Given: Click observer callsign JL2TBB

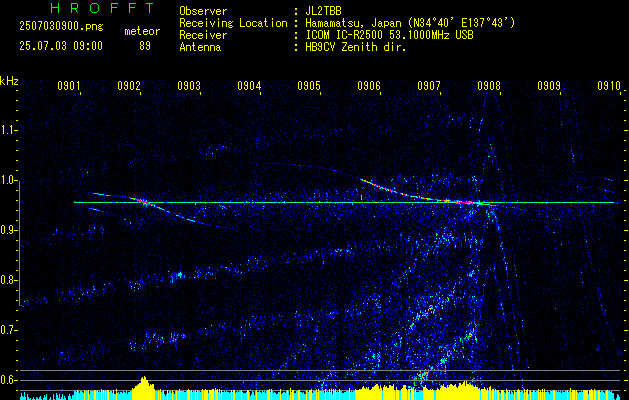Looking at the screenshot, I should point(323,11).
